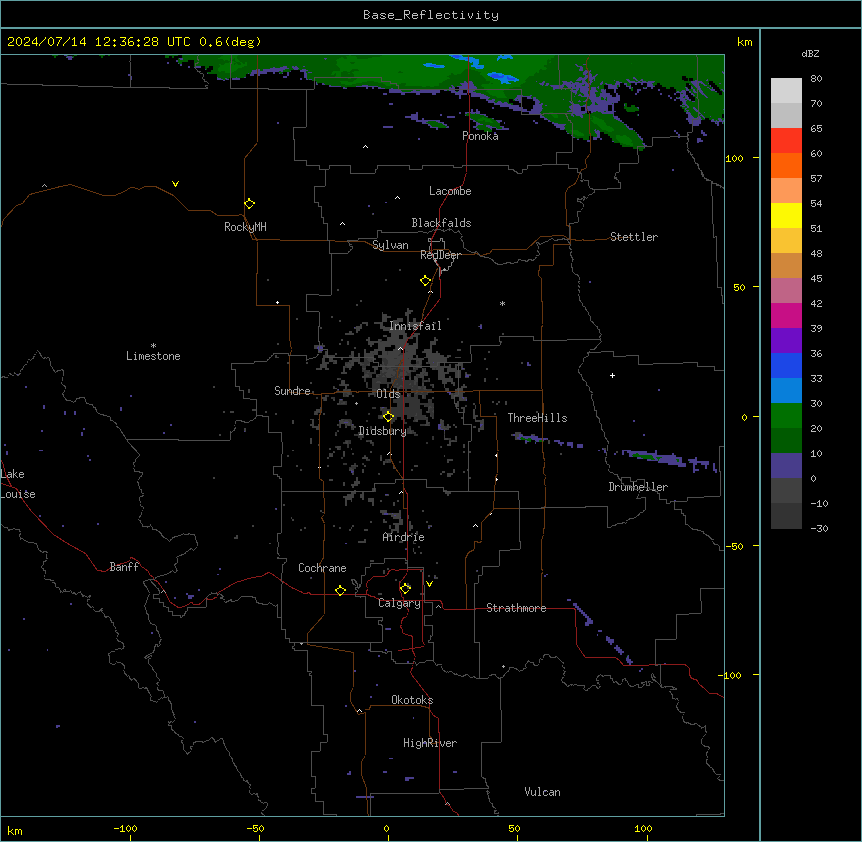862x842 pixels.
Task: Click the Ponoka city label
Action: click(480, 136)
